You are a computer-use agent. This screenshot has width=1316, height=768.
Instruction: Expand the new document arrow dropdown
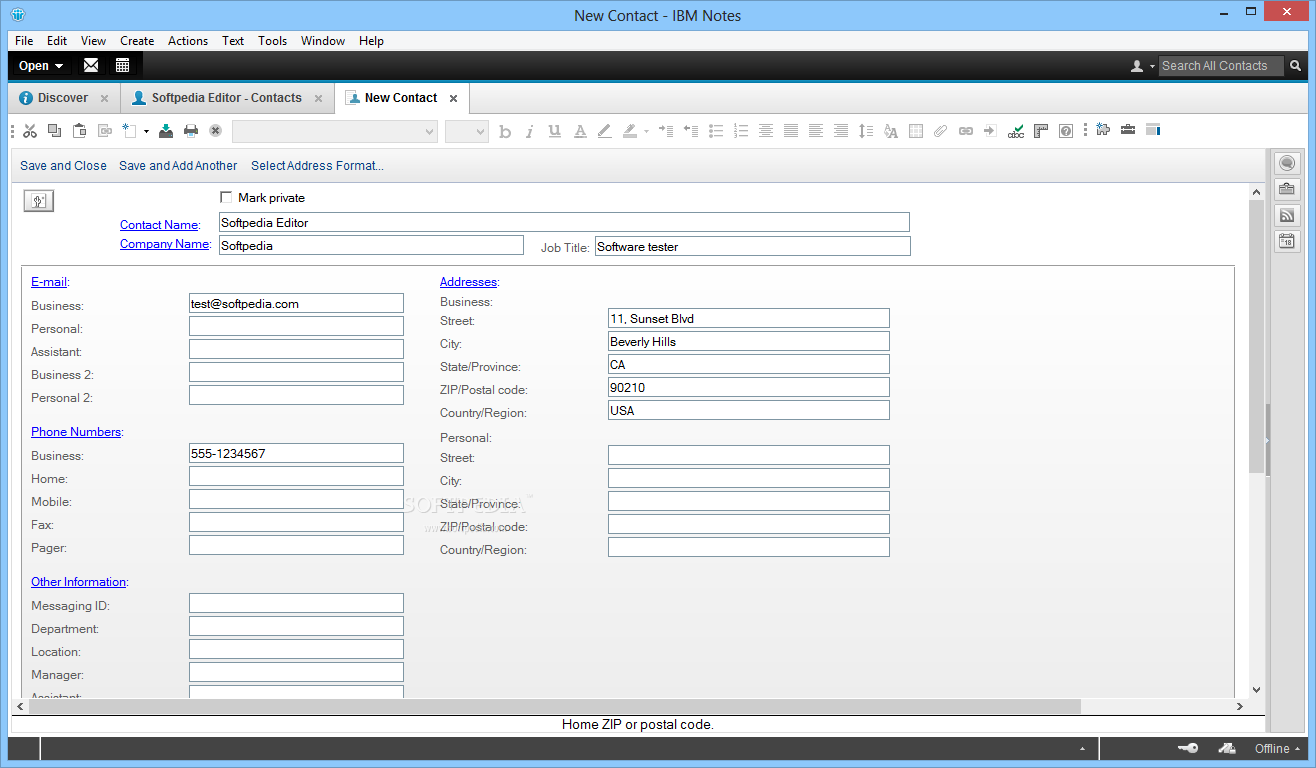pos(146,131)
